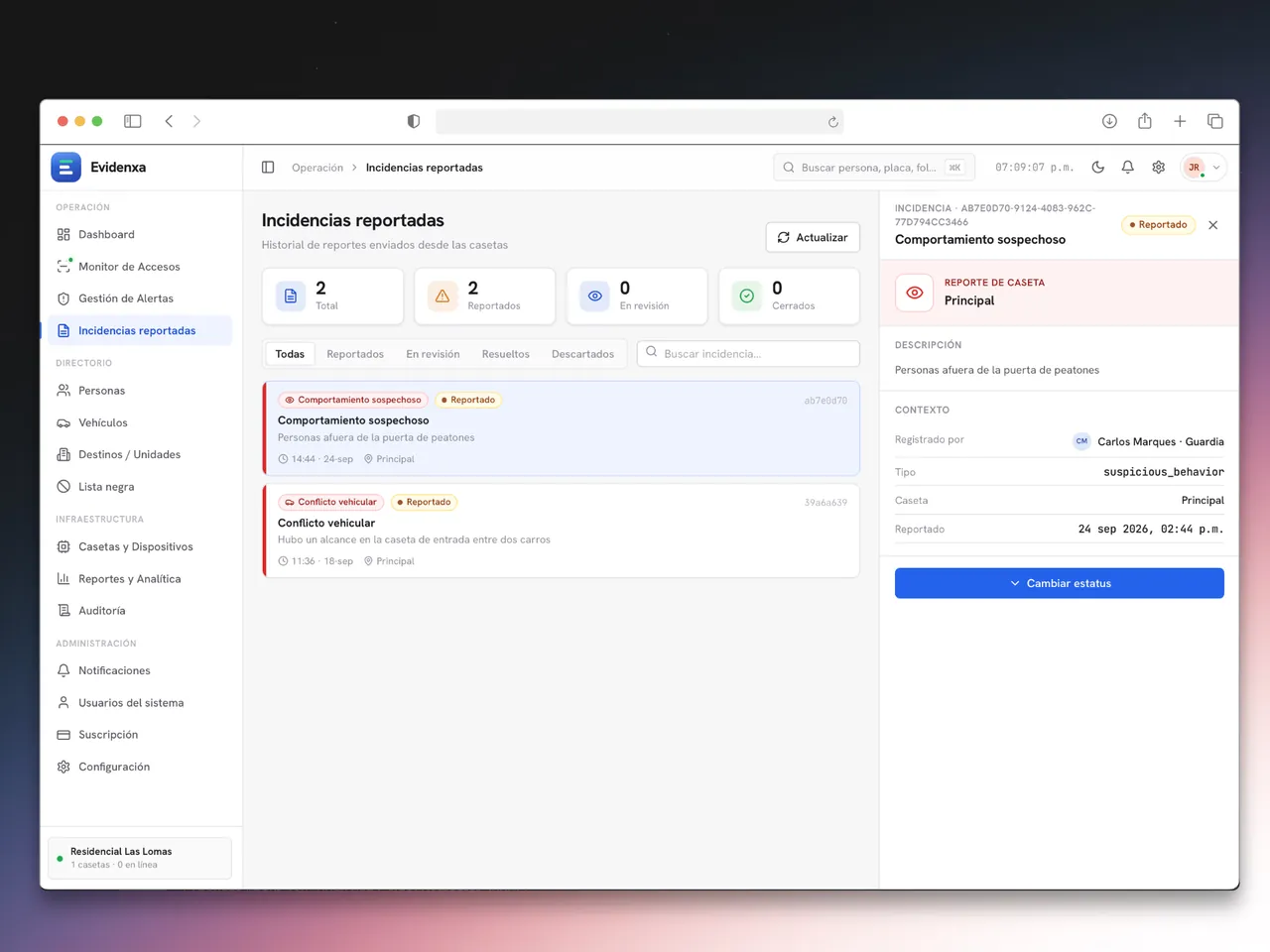Go to Gestión de Alertas

(140, 298)
